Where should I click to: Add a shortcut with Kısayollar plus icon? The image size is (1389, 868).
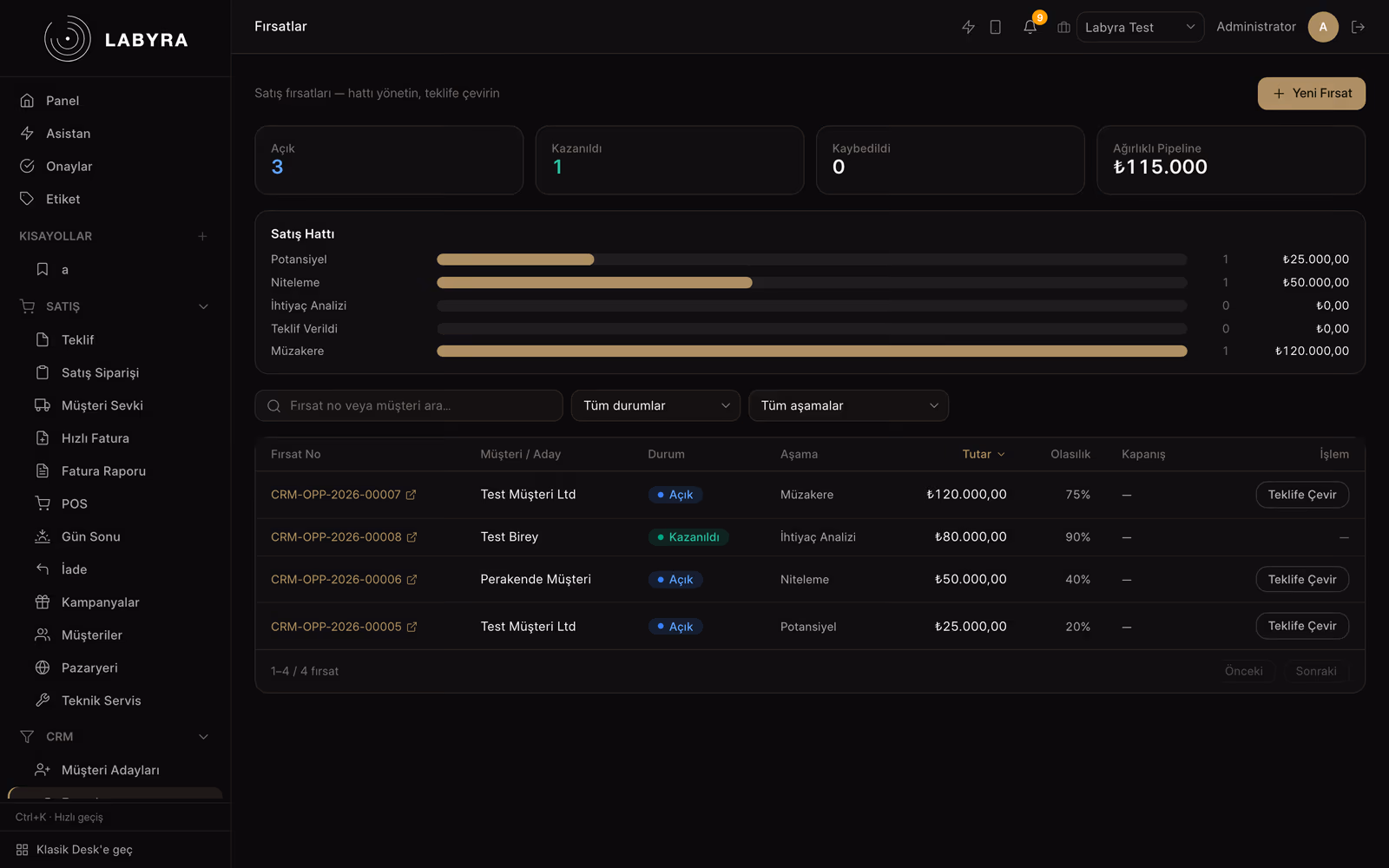pyautogui.click(x=202, y=236)
